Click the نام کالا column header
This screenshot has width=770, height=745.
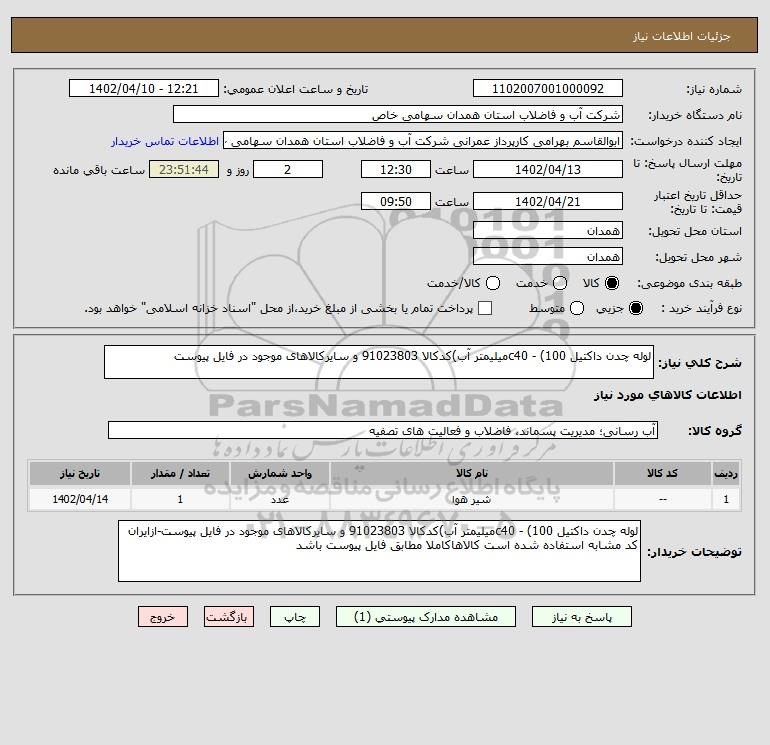point(471,473)
